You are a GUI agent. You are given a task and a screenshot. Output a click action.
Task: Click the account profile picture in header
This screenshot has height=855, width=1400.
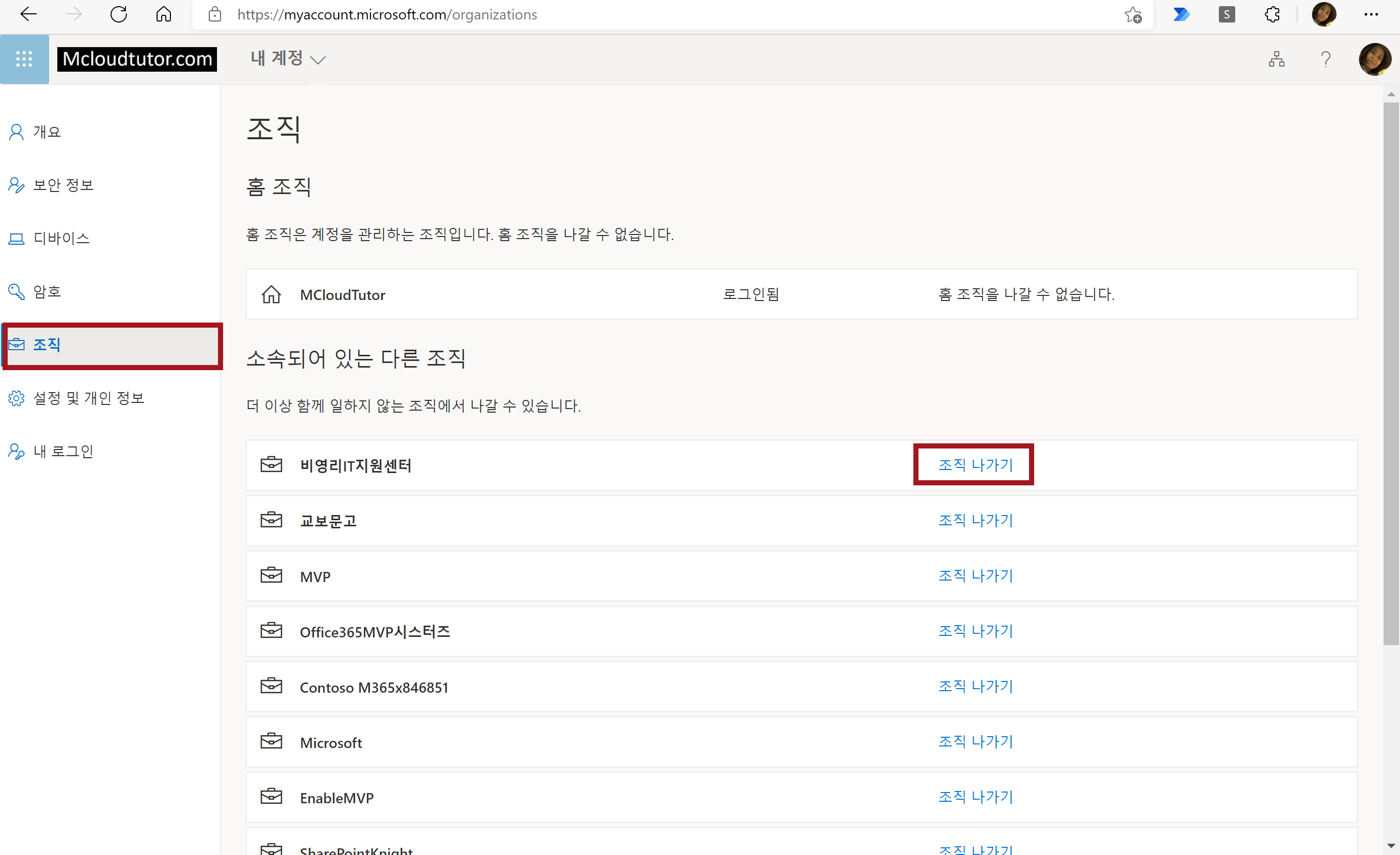[1374, 59]
